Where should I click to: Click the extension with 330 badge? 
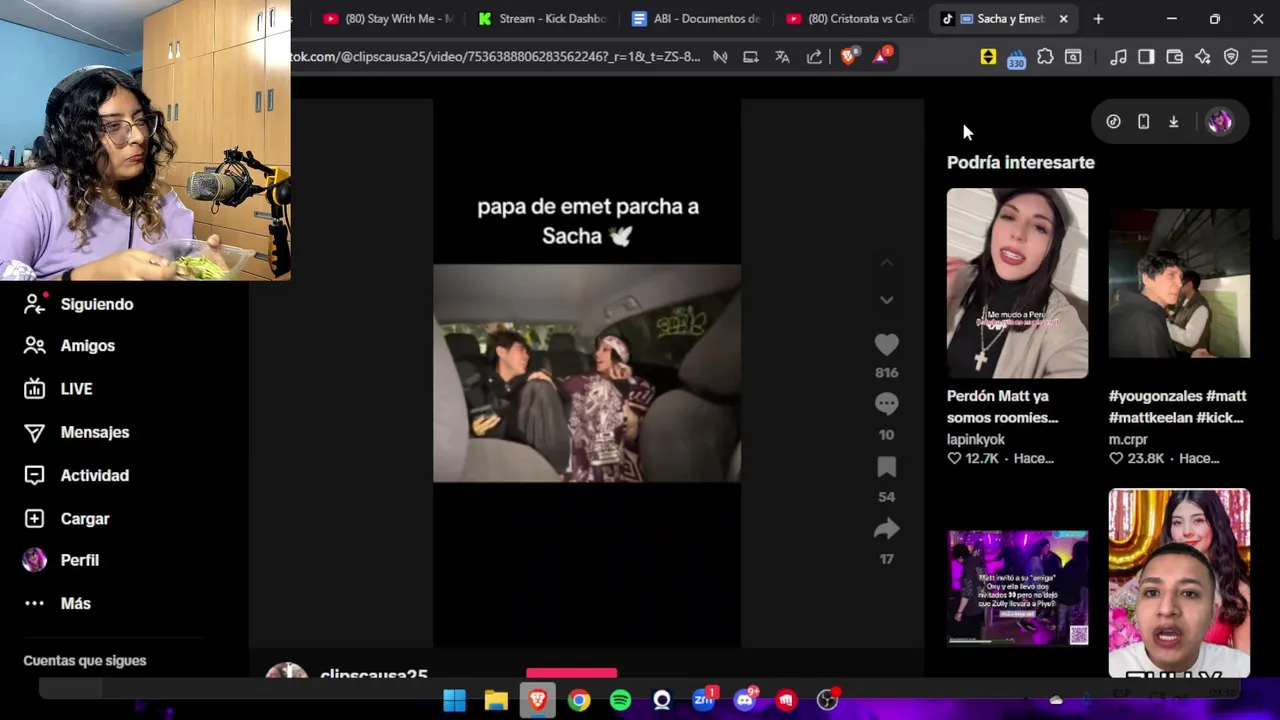coord(1016,58)
